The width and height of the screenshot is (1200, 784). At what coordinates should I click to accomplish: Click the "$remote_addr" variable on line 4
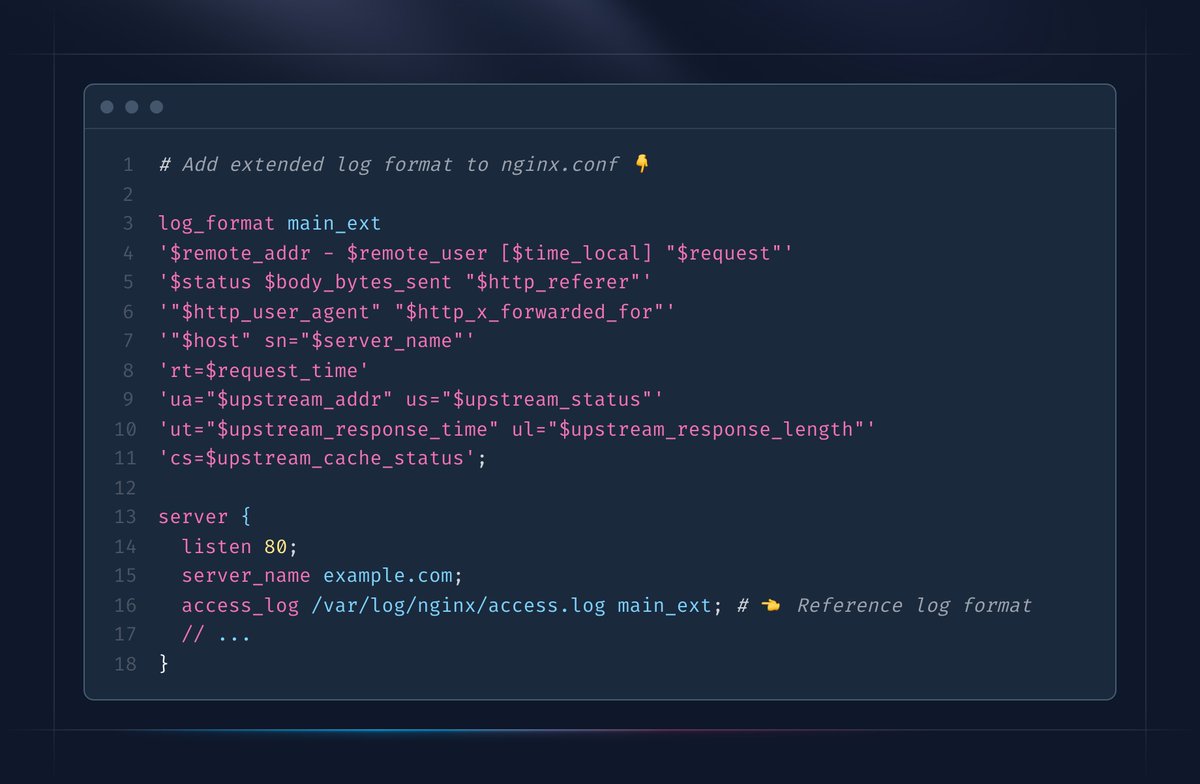tap(241, 253)
